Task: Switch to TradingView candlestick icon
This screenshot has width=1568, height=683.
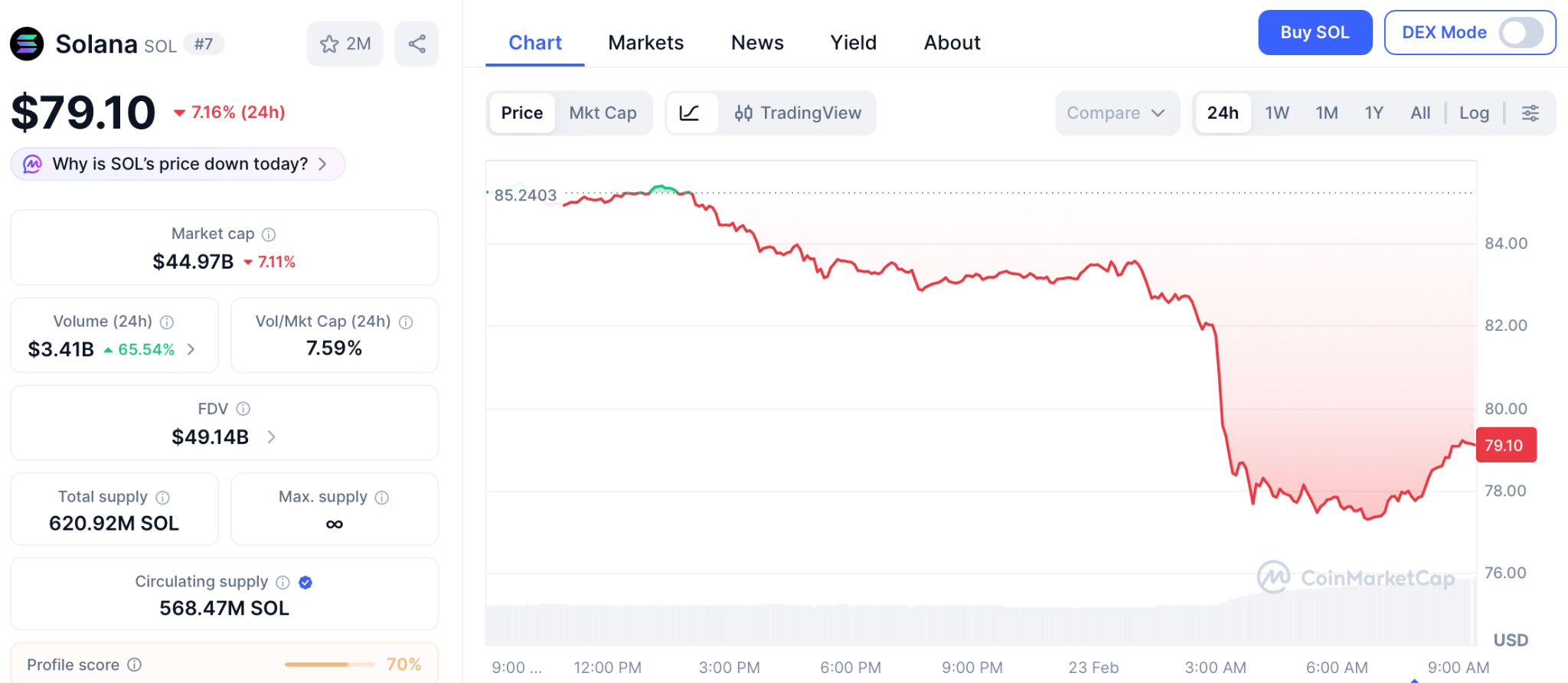Action: tap(745, 113)
